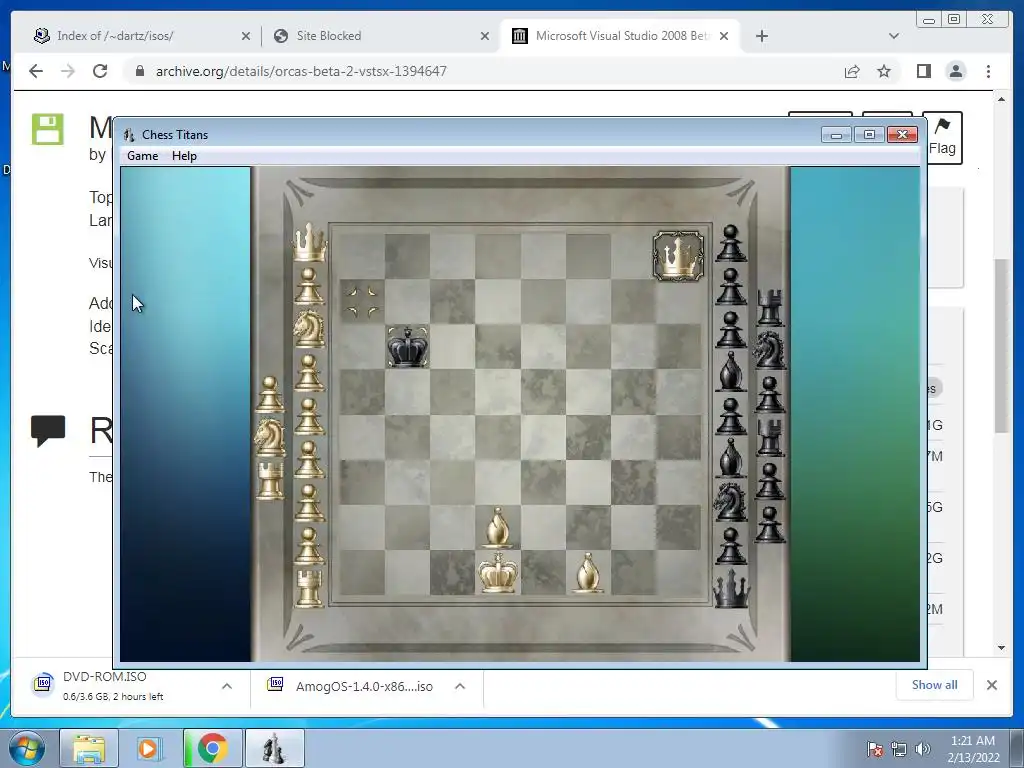Switch to the Index of /~dartz/isos/ tab
This screenshot has width=1024, height=768.
[x=140, y=36]
